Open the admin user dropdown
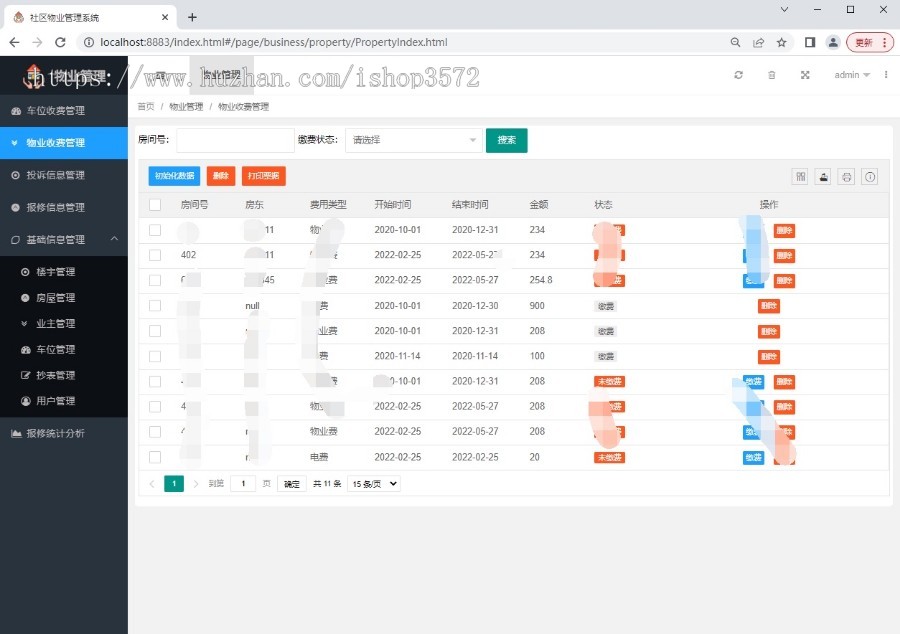900x634 pixels. click(x=852, y=75)
